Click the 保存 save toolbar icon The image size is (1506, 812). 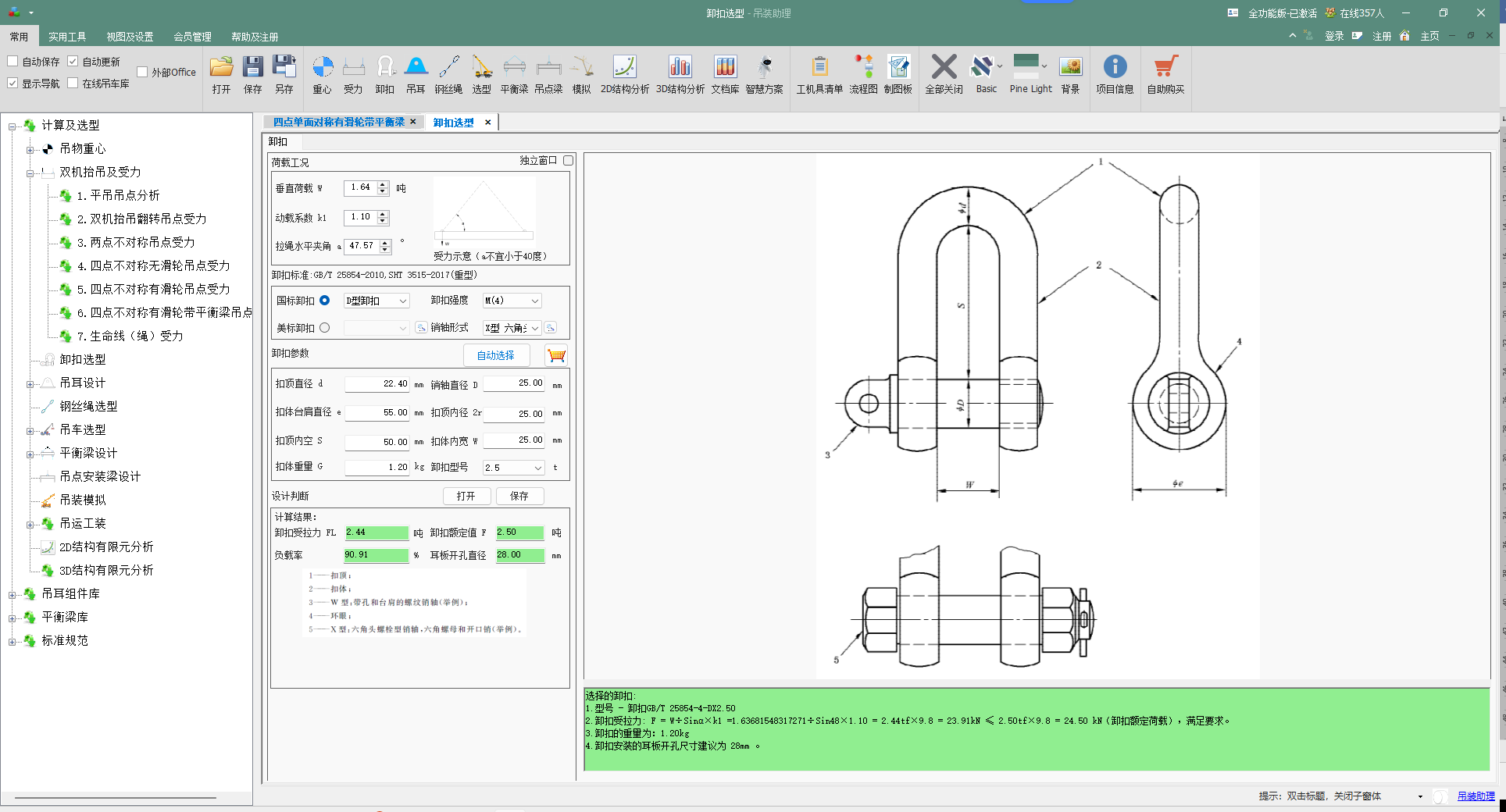[x=253, y=75]
